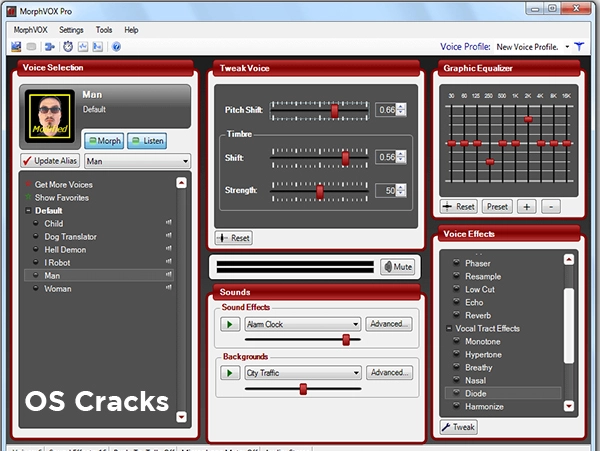Viewport: 600px width, 451px height.
Task: Click the red star next to Get More Voices
Action: pos(28,184)
